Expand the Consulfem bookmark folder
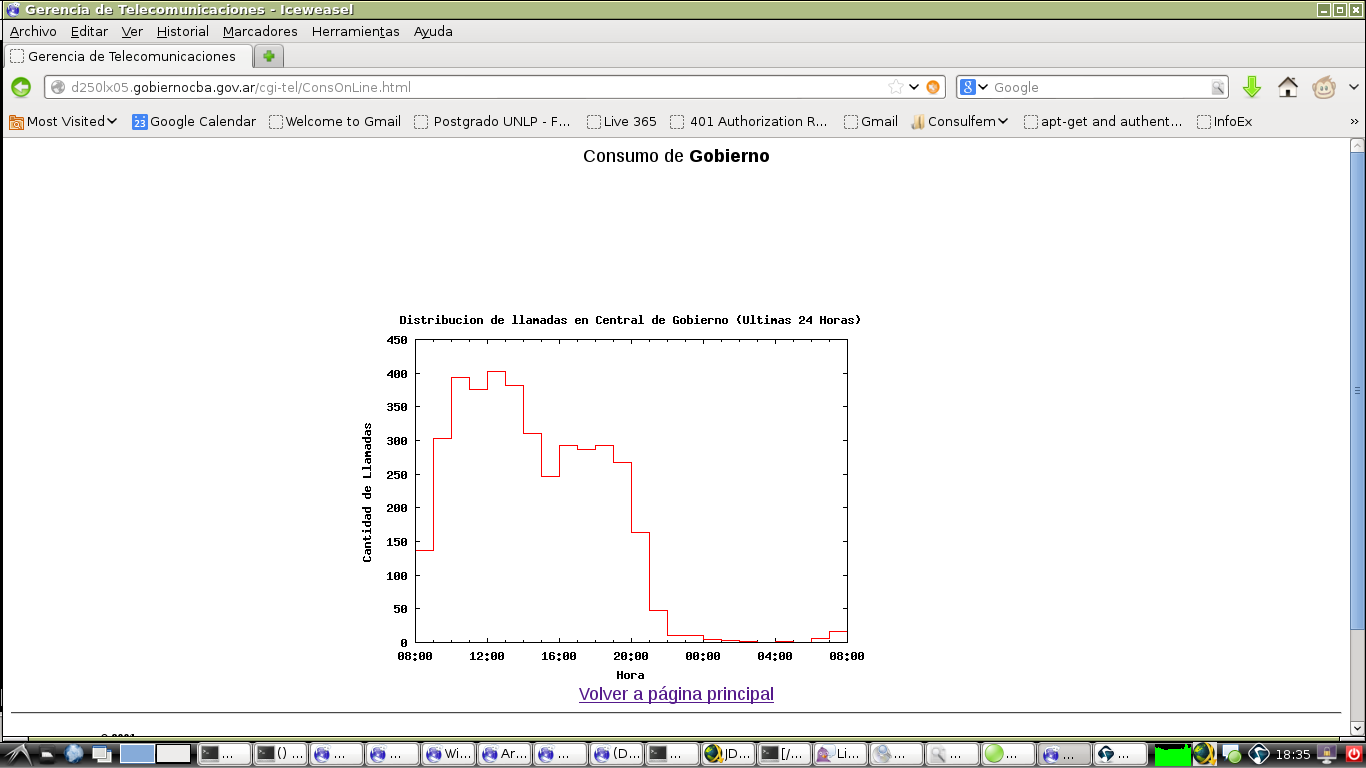The image size is (1366, 768). click(x=959, y=121)
